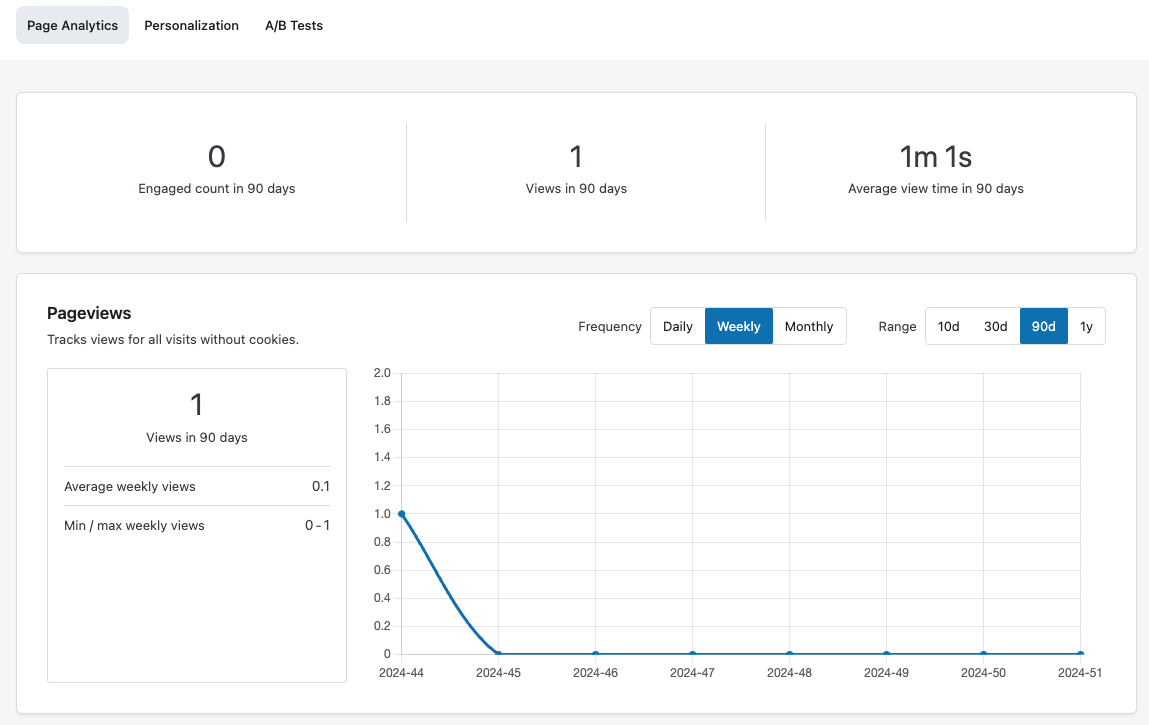Expand range to 1y
The width and height of the screenshot is (1149, 725).
(x=1086, y=326)
